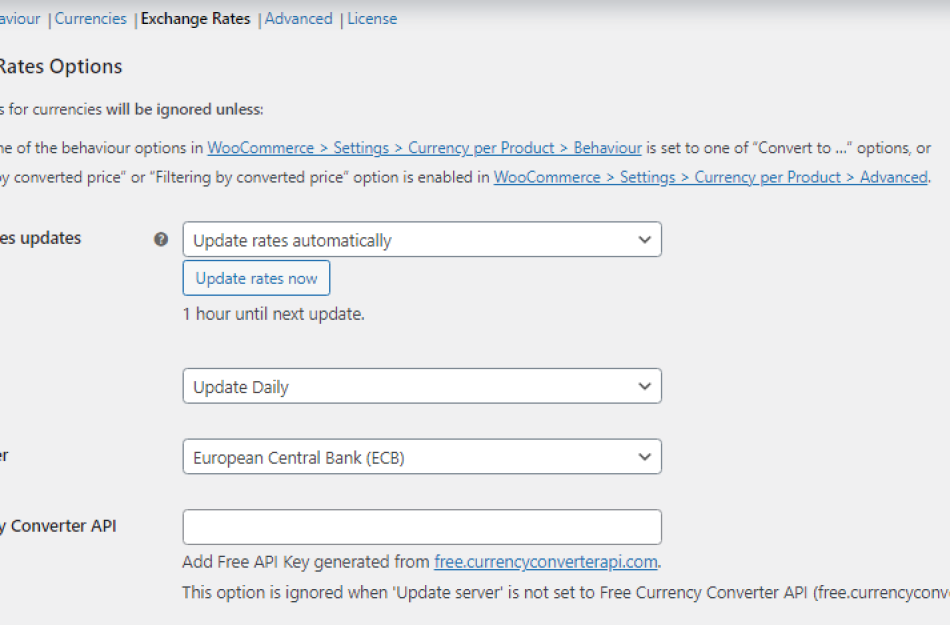Click the chevron on the ECB server dropdown
Image resolution: width=950 pixels, height=625 pixels.
[646, 455]
